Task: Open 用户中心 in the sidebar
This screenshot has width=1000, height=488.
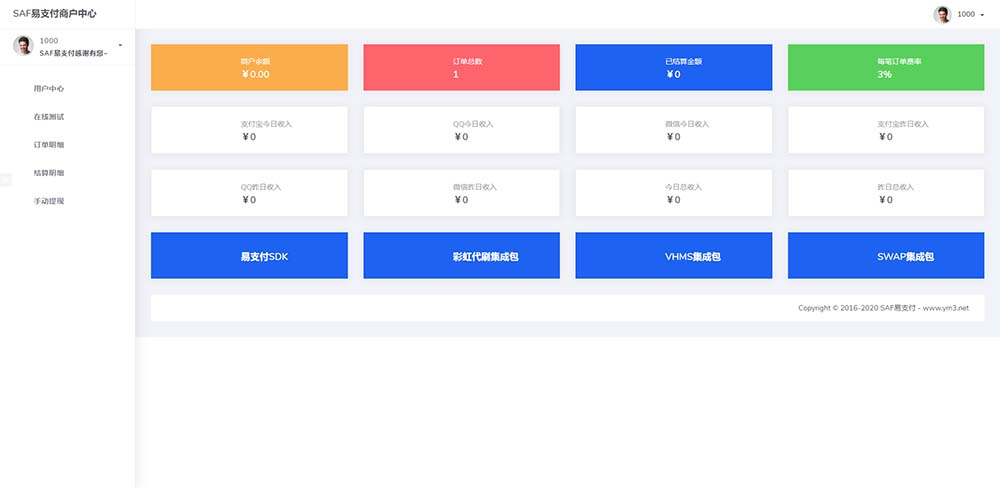Action: point(48,89)
